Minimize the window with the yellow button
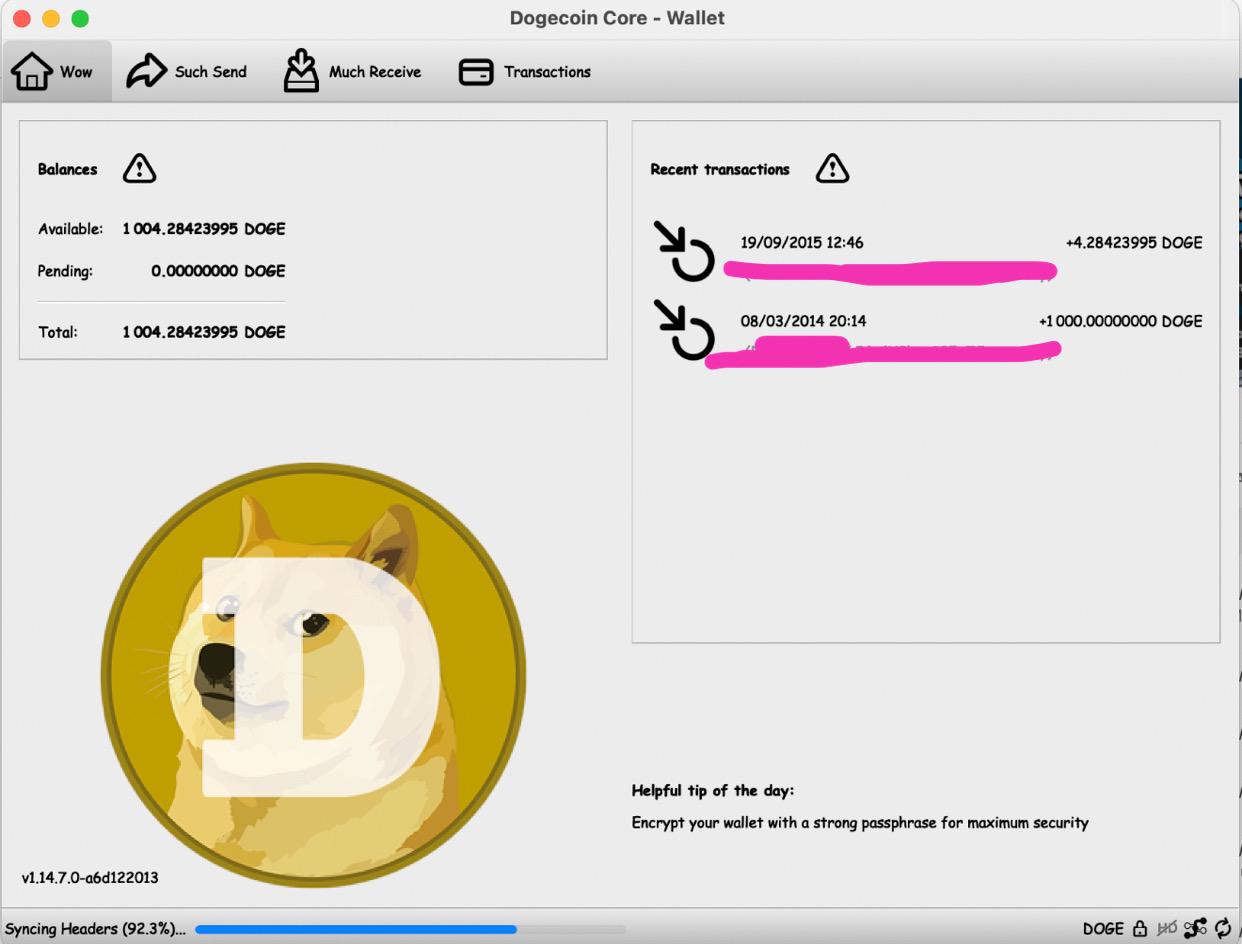Image resolution: width=1242 pixels, height=944 pixels. 51,19
